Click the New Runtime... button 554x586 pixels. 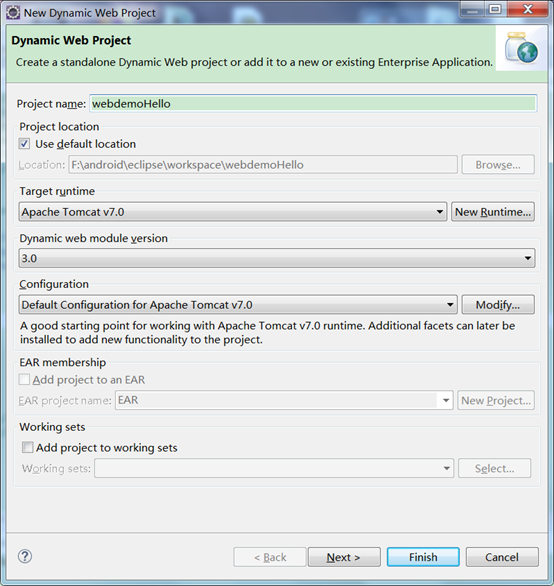click(493, 212)
